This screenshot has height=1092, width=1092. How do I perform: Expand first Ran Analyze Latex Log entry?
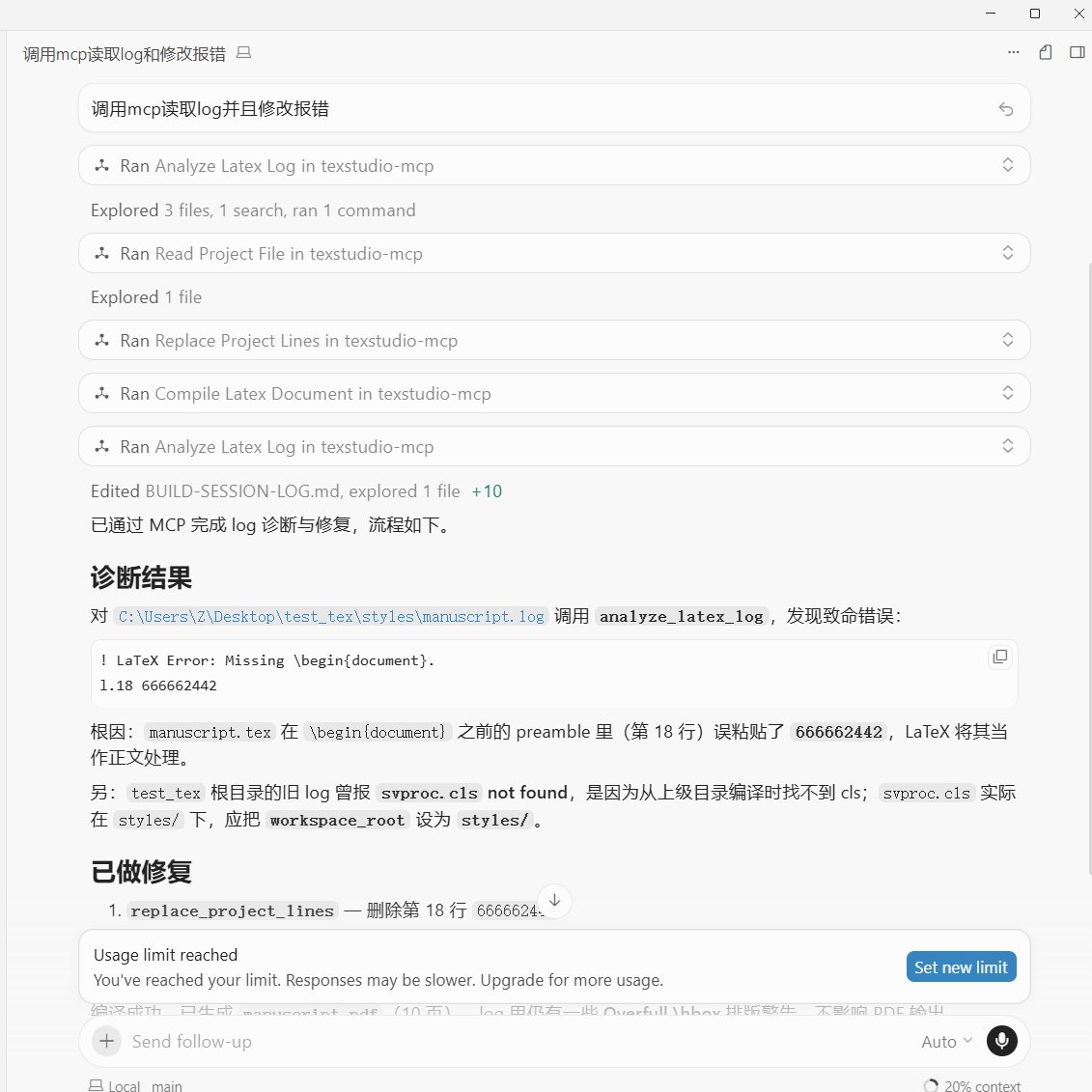tap(1008, 165)
